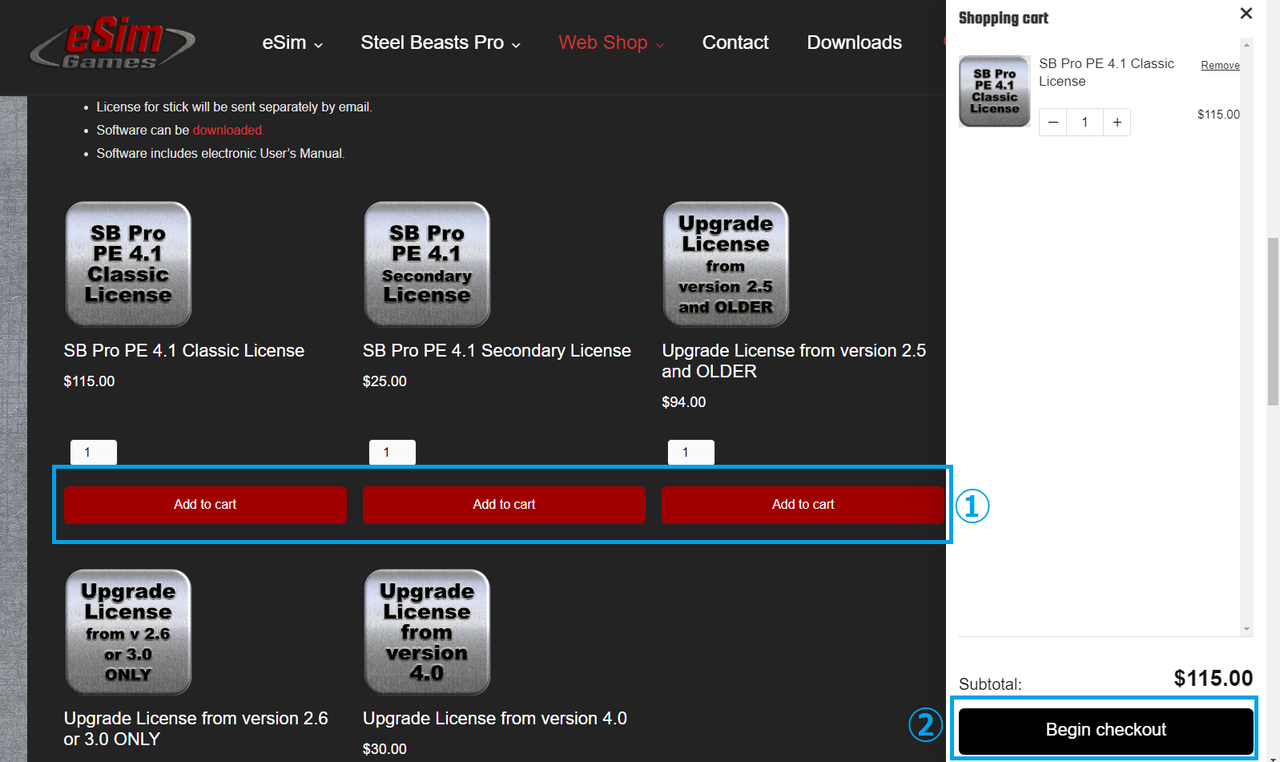Click quantity field for Classic License product
Image resolution: width=1280 pixels, height=762 pixels.
point(93,453)
